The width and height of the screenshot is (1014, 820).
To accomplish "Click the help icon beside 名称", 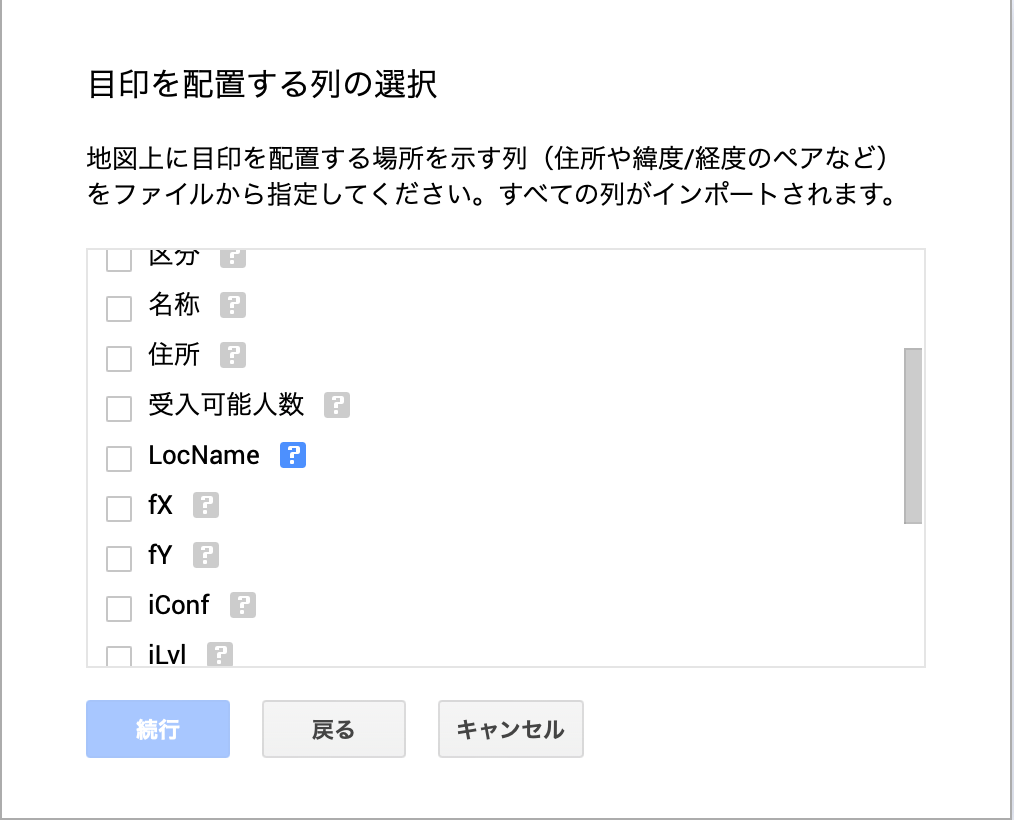I will click(x=233, y=305).
